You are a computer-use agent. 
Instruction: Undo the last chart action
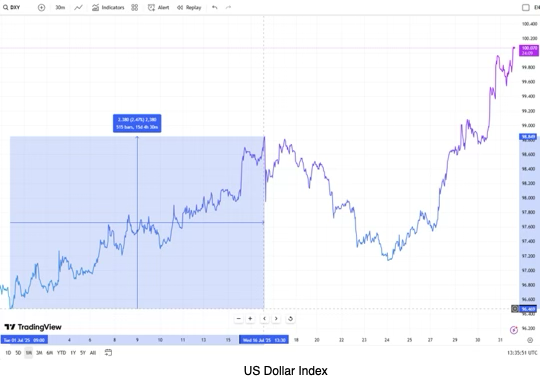pos(215,8)
